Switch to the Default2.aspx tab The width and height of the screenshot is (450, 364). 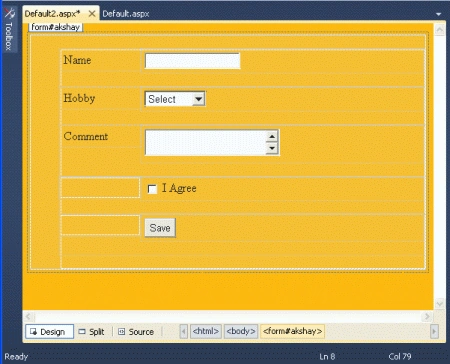point(52,14)
